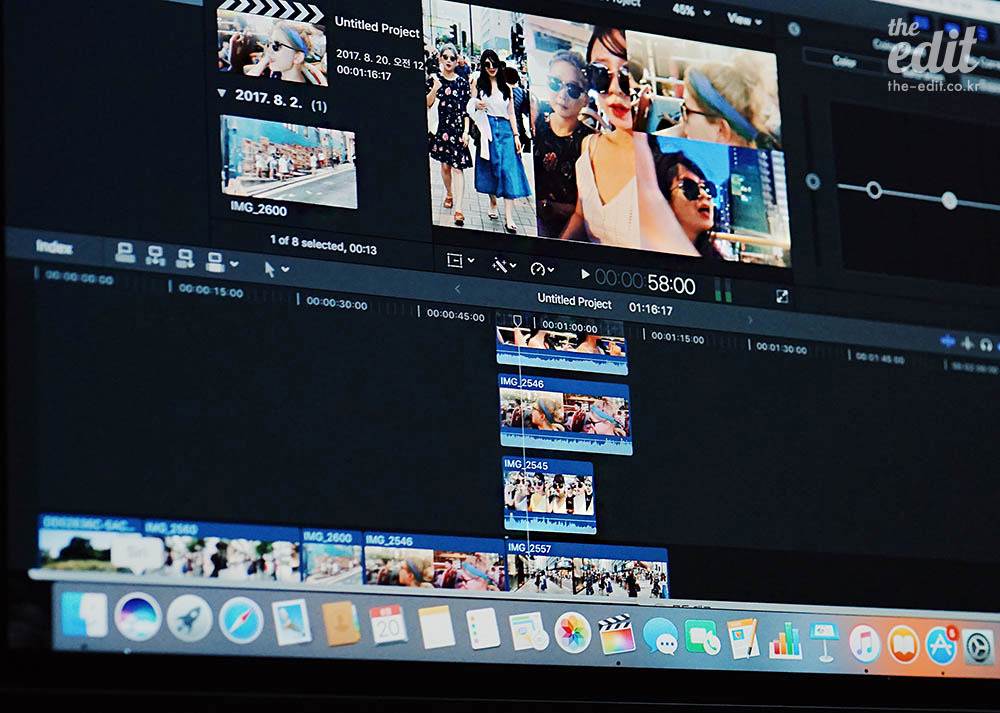Select the connected IMG_2545 clip
This screenshot has width=1000, height=713.
point(549,495)
